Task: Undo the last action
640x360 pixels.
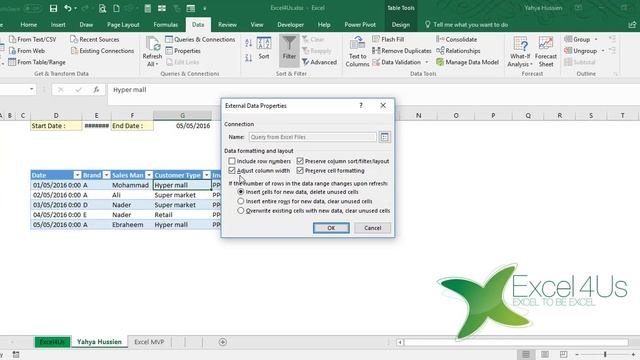Action: [x=68, y=8]
